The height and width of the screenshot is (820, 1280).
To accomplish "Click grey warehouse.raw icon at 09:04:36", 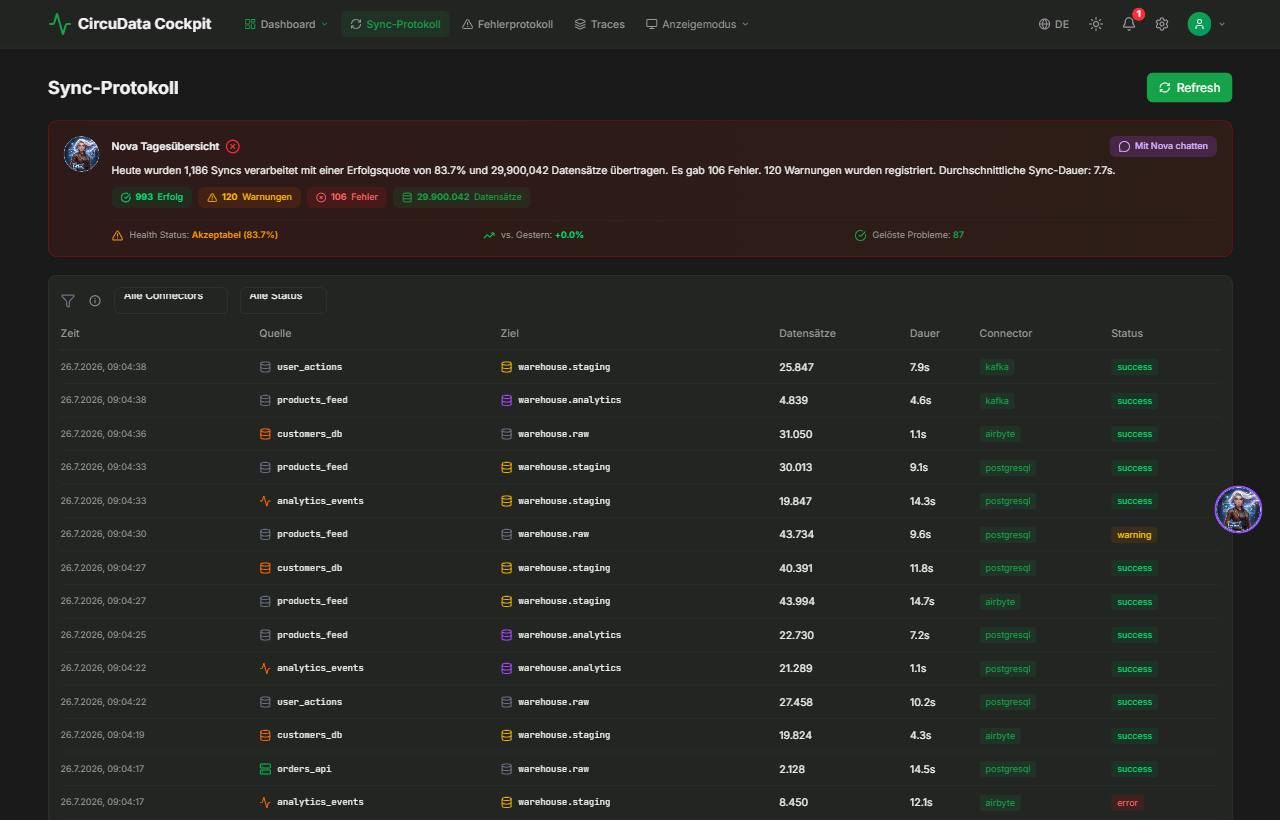I will tap(506, 434).
